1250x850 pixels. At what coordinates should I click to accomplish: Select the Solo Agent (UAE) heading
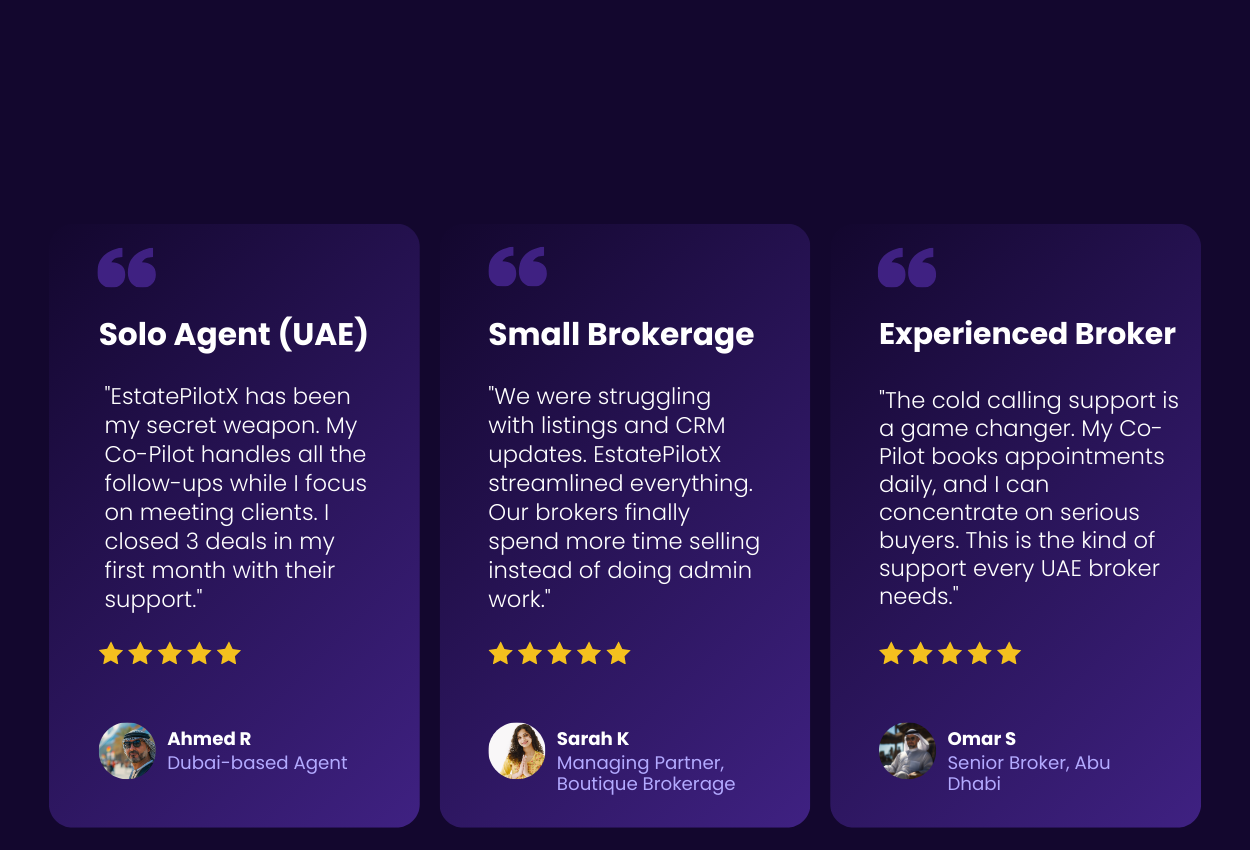(234, 334)
